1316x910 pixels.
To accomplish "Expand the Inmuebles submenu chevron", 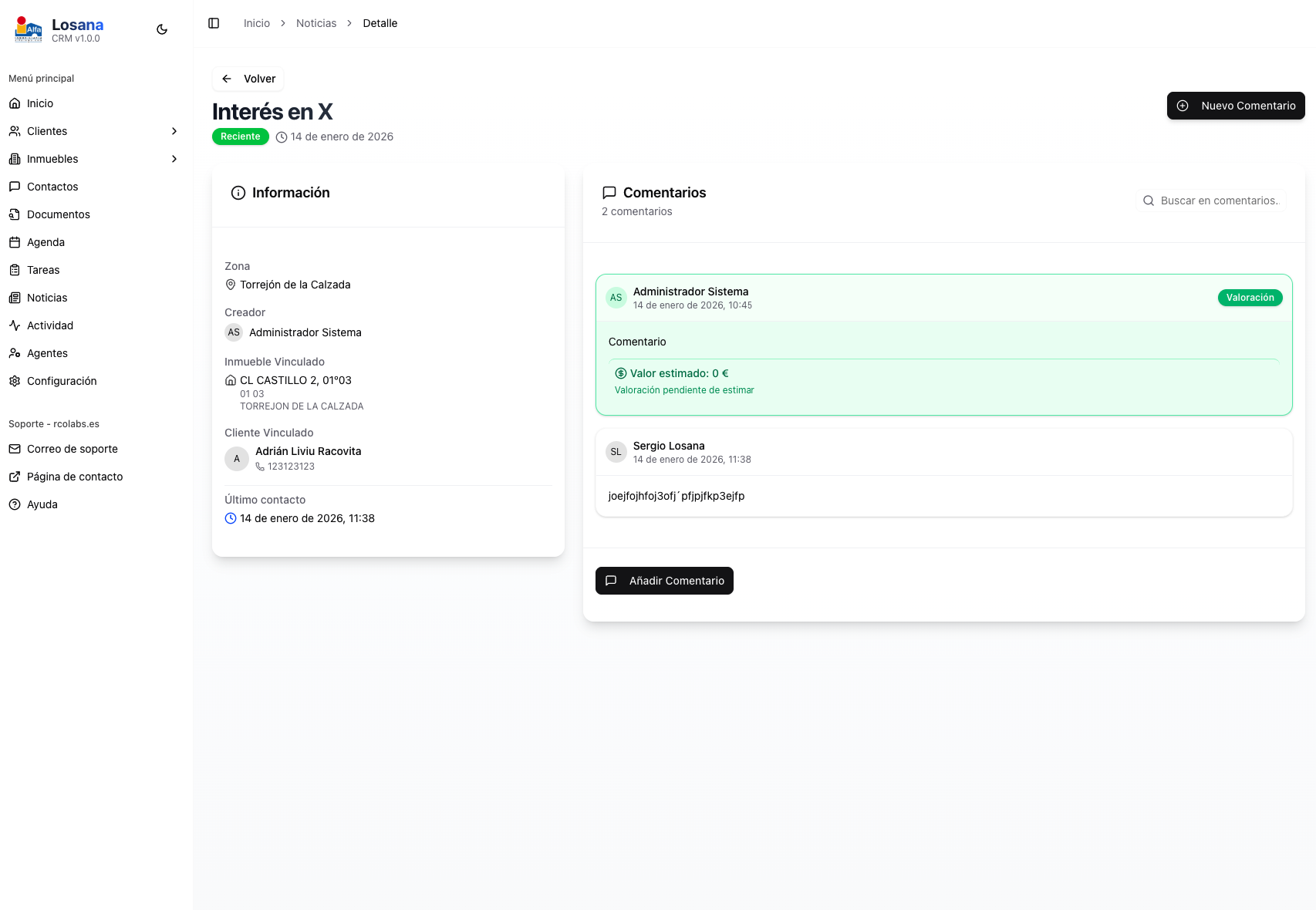I will pos(174,159).
